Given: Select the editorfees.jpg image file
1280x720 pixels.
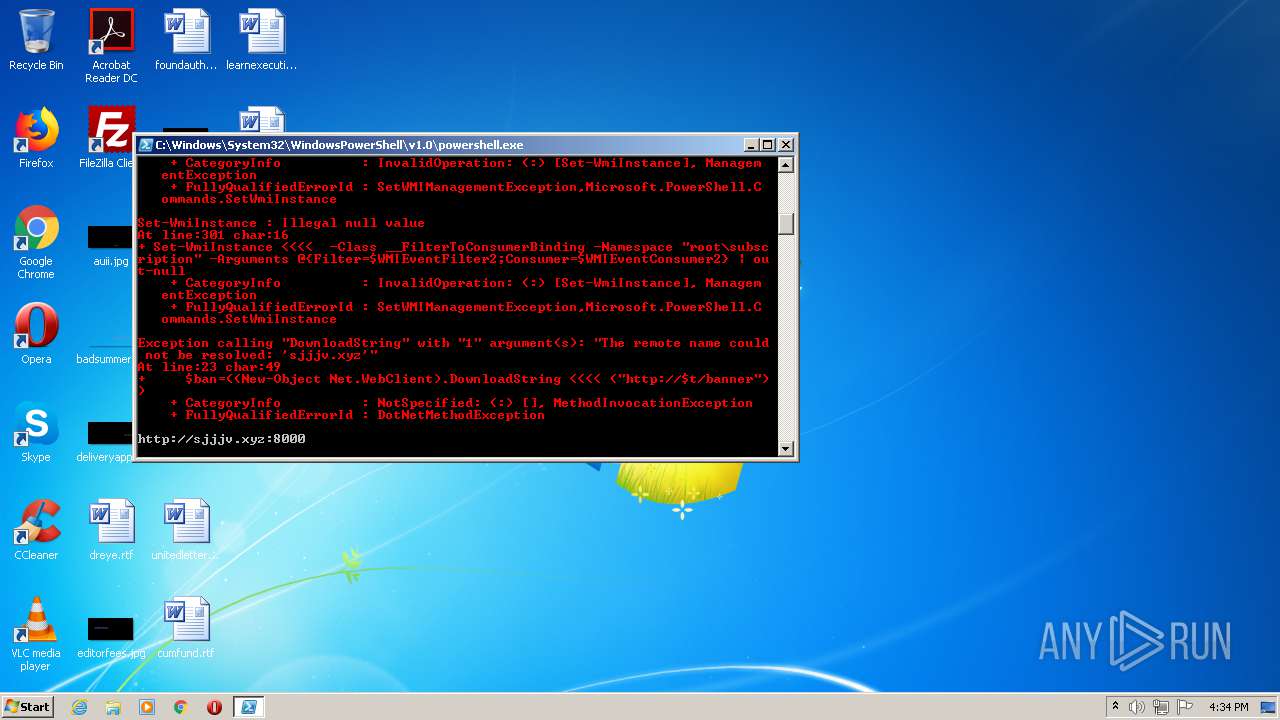Looking at the screenshot, I should pyautogui.click(x=111, y=638).
